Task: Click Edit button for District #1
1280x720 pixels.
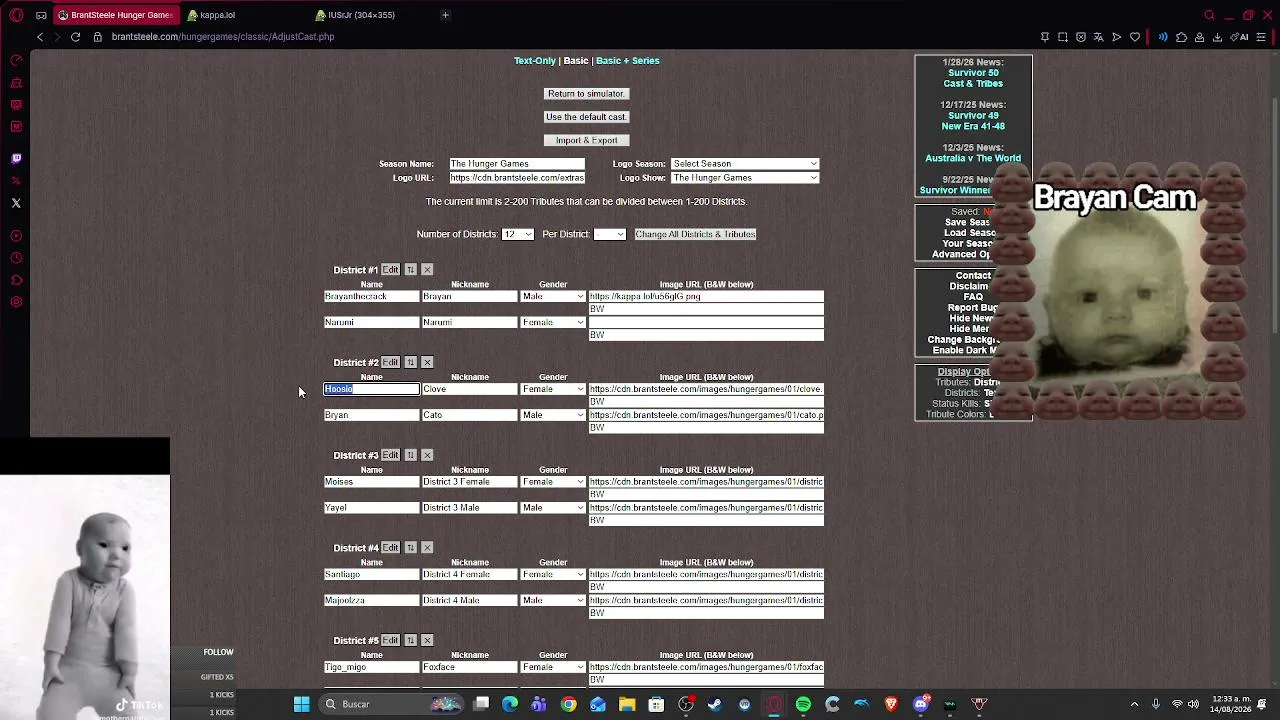Action: (x=390, y=270)
